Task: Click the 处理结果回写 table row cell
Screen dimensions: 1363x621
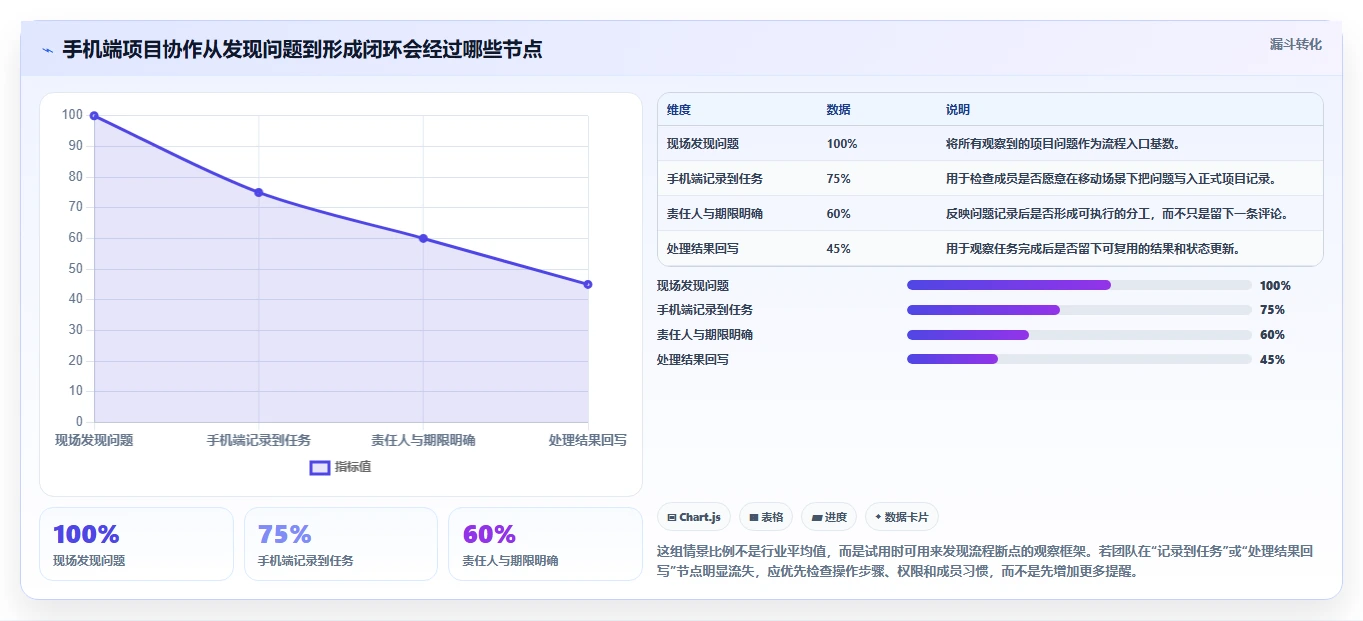Action: click(703, 249)
